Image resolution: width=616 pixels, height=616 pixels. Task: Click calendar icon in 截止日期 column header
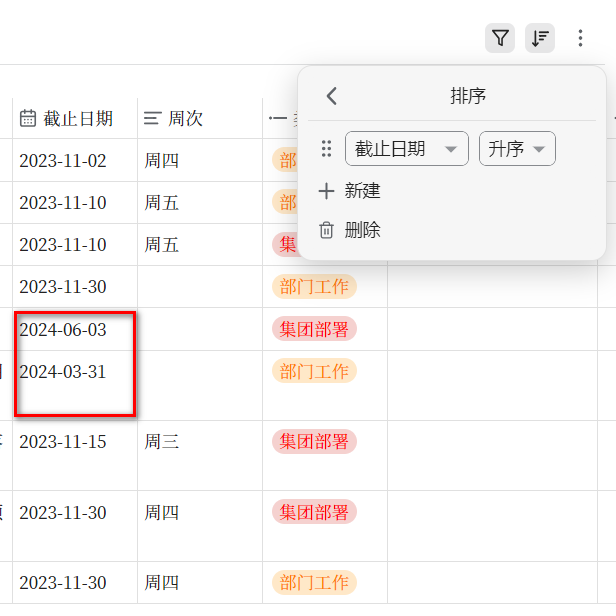pyautogui.click(x=28, y=118)
